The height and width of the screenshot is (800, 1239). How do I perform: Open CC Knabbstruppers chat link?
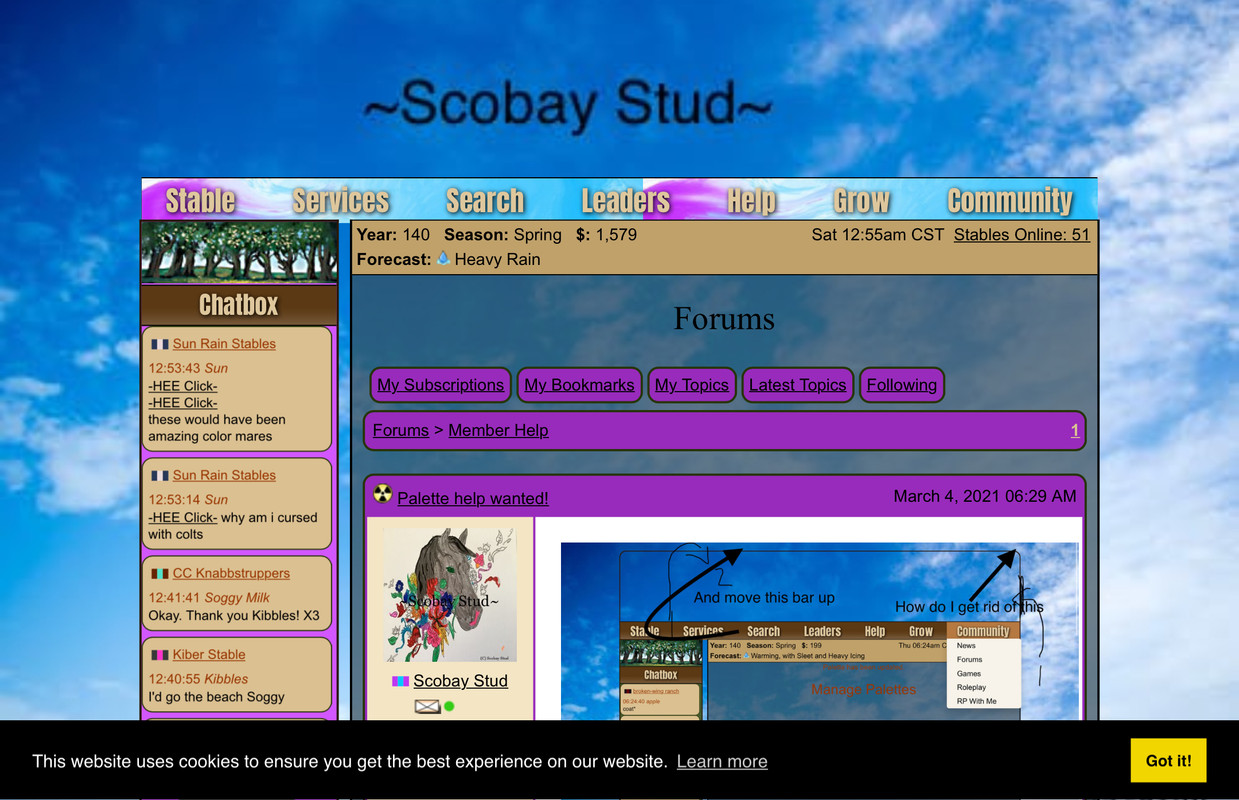coord(231,574)
